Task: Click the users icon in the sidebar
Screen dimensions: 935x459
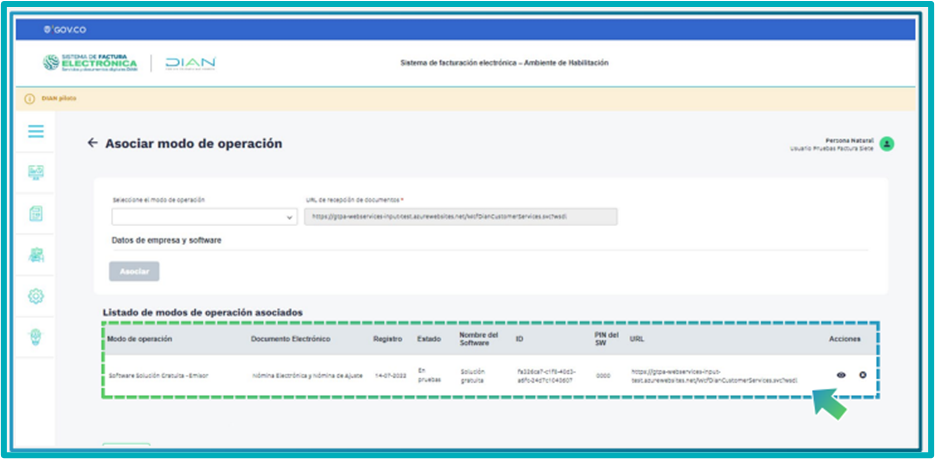Action: coord(36,254)
